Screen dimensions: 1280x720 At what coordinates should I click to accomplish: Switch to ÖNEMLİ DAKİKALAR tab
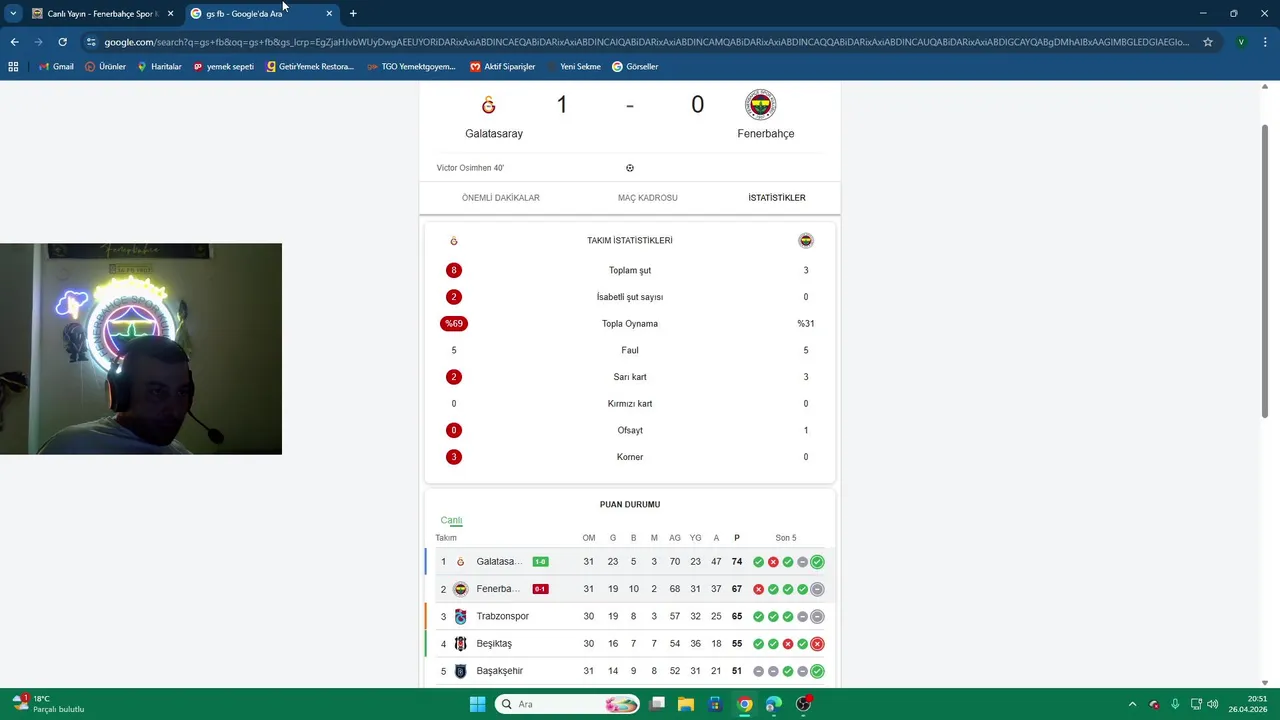tap(501, 198)
